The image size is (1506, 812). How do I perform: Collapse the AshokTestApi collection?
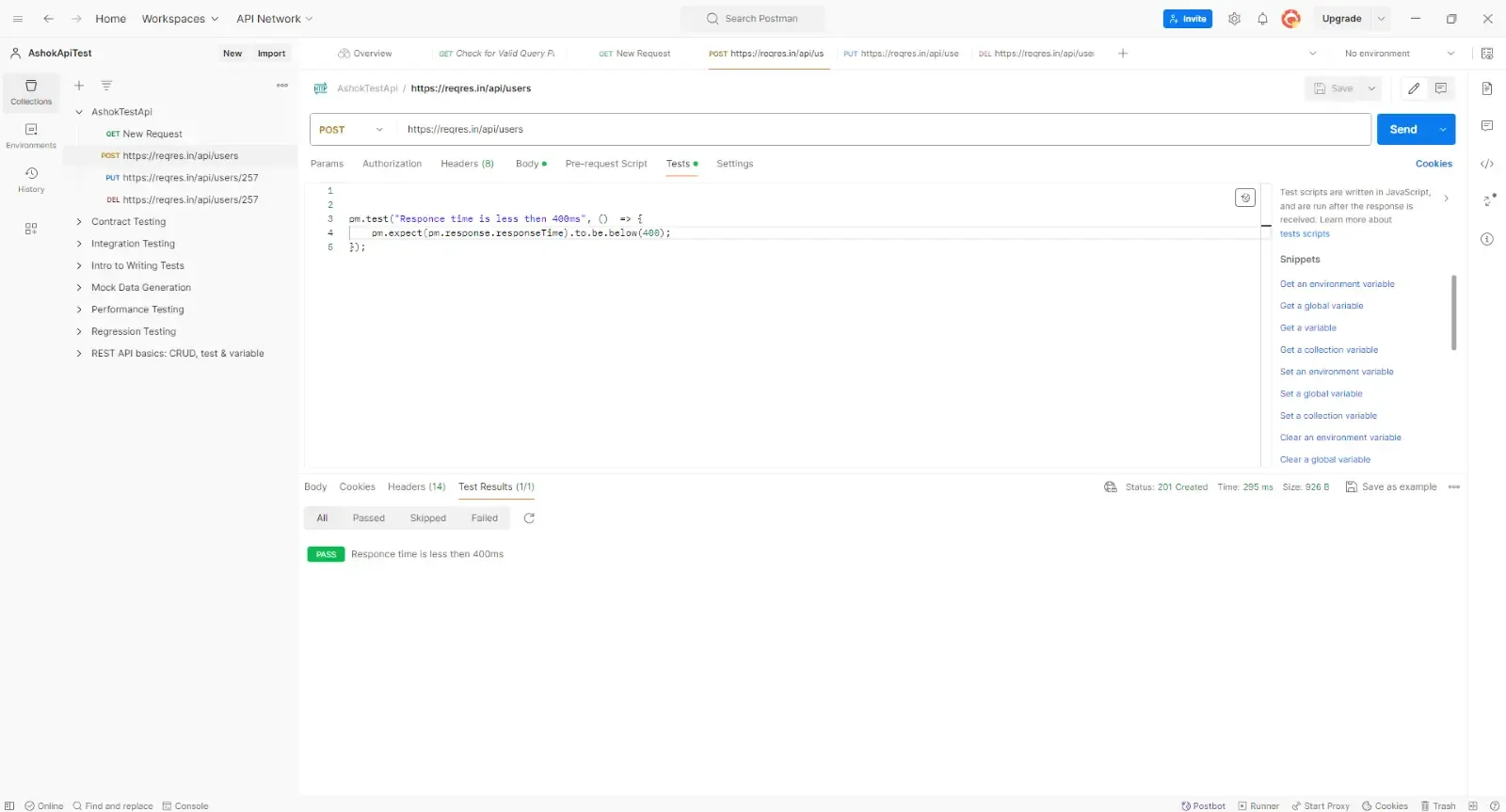(79, 112)
